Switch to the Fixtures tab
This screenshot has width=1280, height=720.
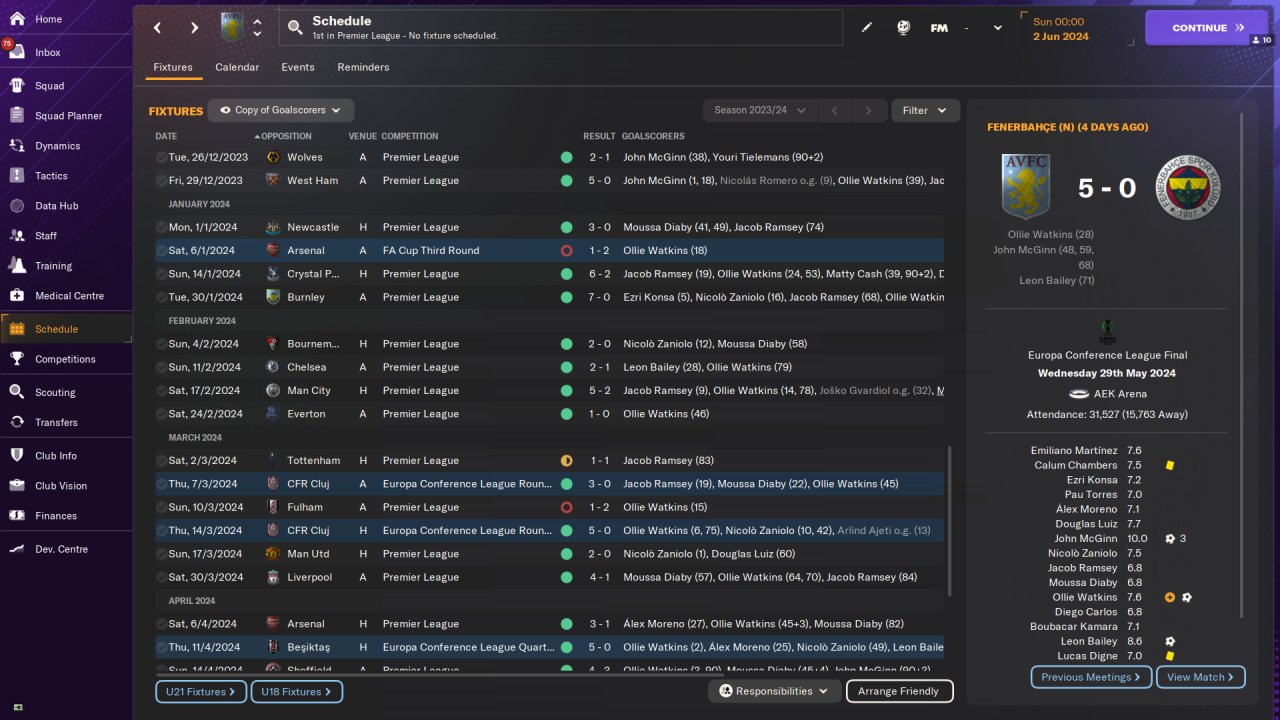173,67
